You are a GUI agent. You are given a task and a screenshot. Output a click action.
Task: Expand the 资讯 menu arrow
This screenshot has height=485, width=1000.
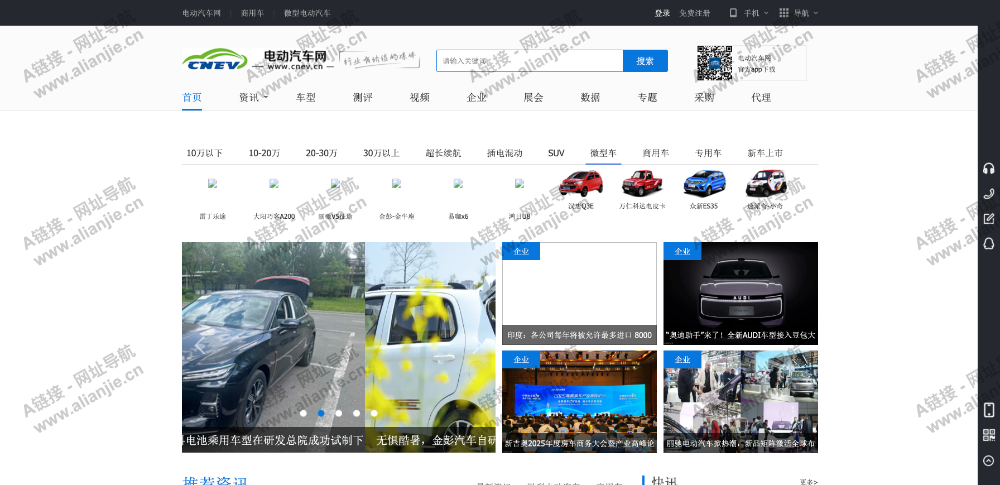pyautogui.click(x=265, y=98)
